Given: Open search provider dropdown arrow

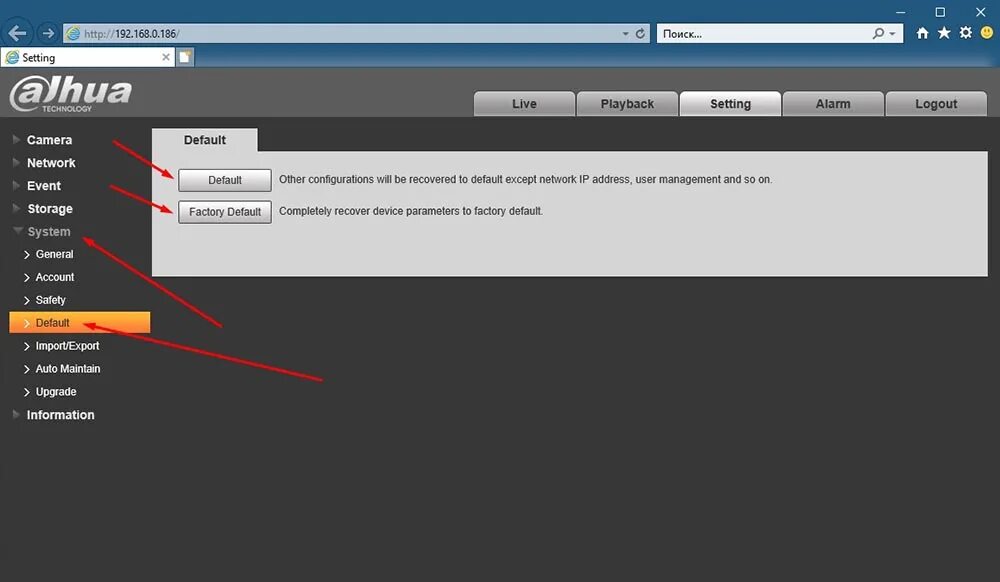Looking at the screenshot, I should point(892,34).
